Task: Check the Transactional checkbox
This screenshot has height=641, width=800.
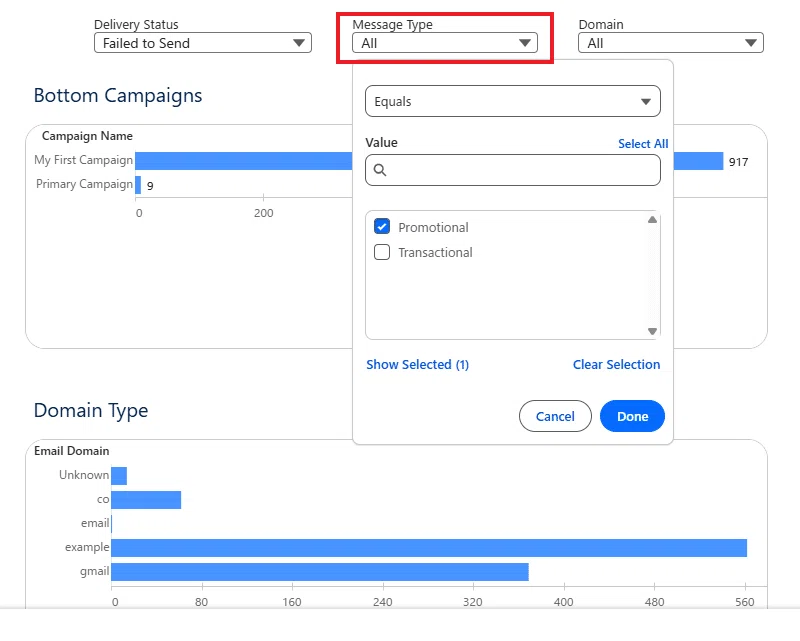Action: pyautogui.click(x=382, y=252)
